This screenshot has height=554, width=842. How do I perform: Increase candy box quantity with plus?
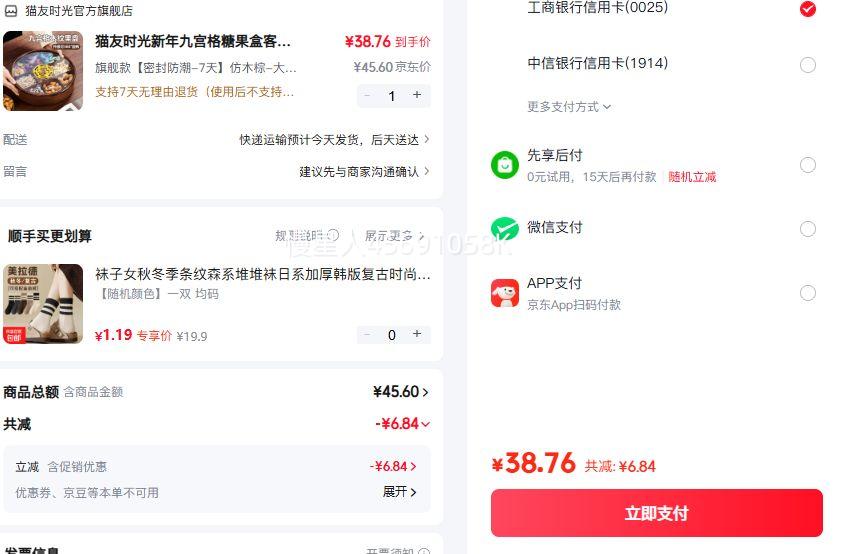click(x=417, y=96)
